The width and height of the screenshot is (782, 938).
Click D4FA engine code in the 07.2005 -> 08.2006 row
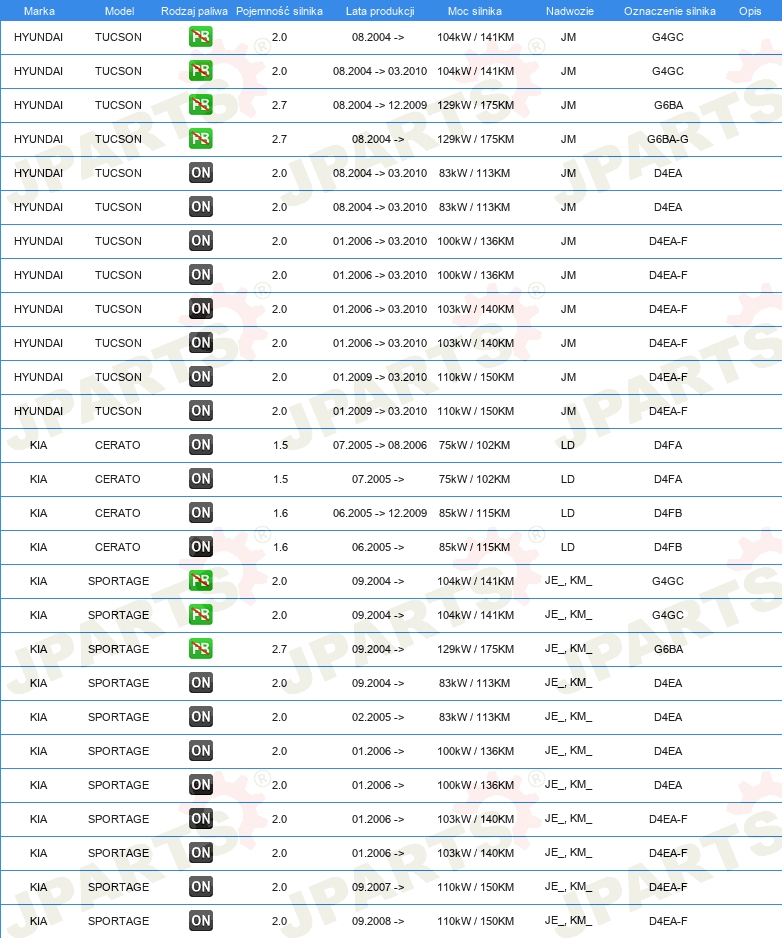[x=668, y=445]
